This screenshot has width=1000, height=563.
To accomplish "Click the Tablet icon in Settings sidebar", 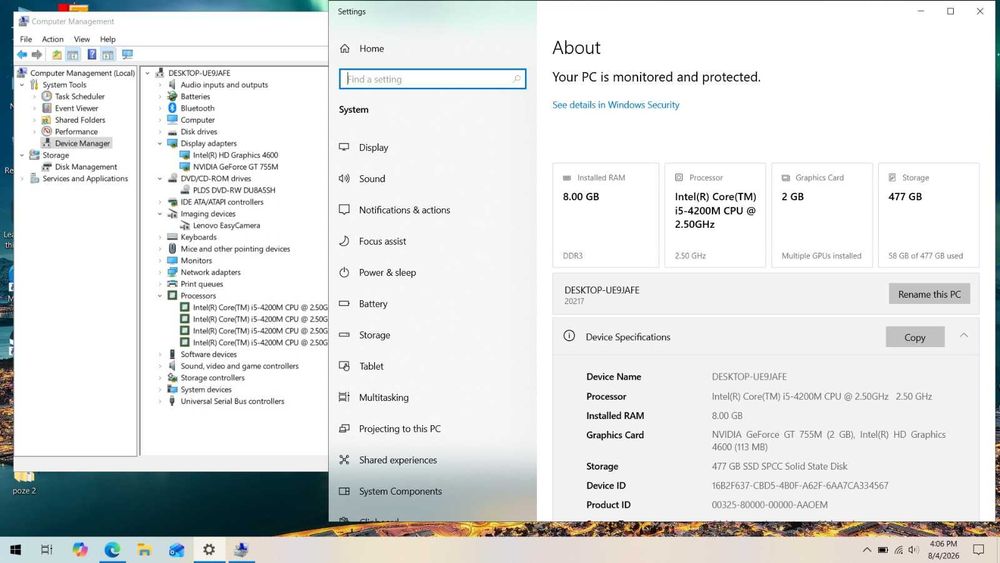I will 344,366.
